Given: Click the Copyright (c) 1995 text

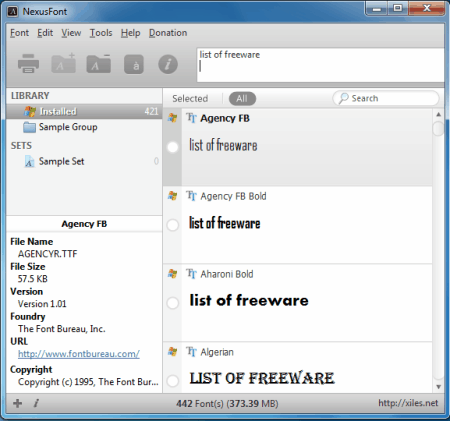Looking at the screenshot, I should click(88, 382).
